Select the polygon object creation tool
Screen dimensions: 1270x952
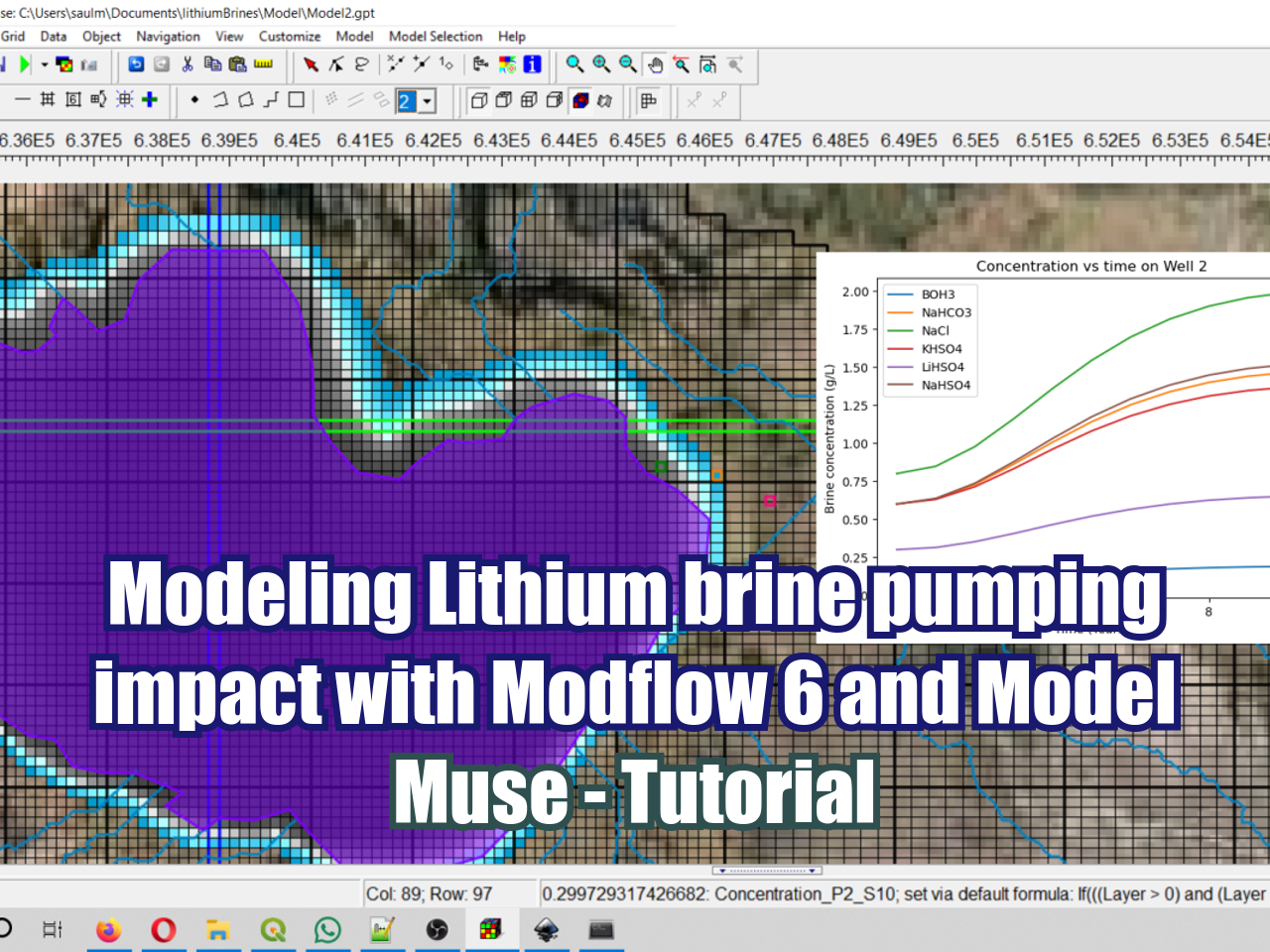(x=245, y=99)
